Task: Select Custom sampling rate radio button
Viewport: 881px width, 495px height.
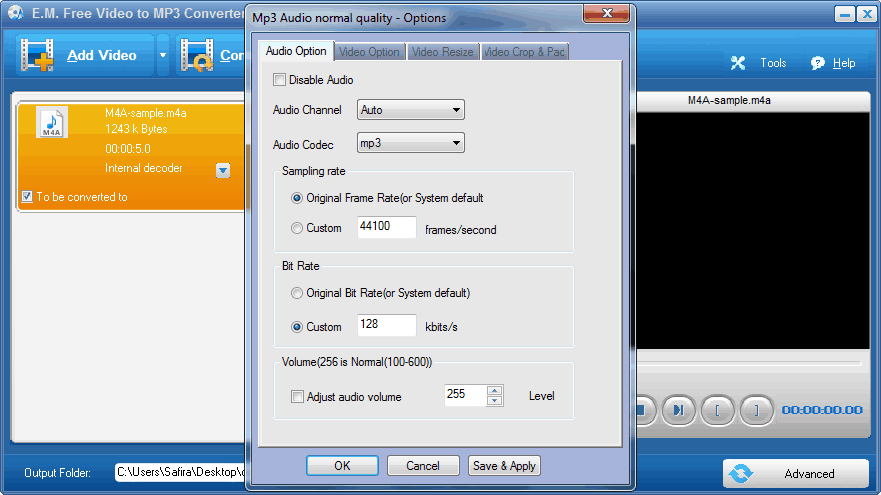Action: click(x=297, y=228)
